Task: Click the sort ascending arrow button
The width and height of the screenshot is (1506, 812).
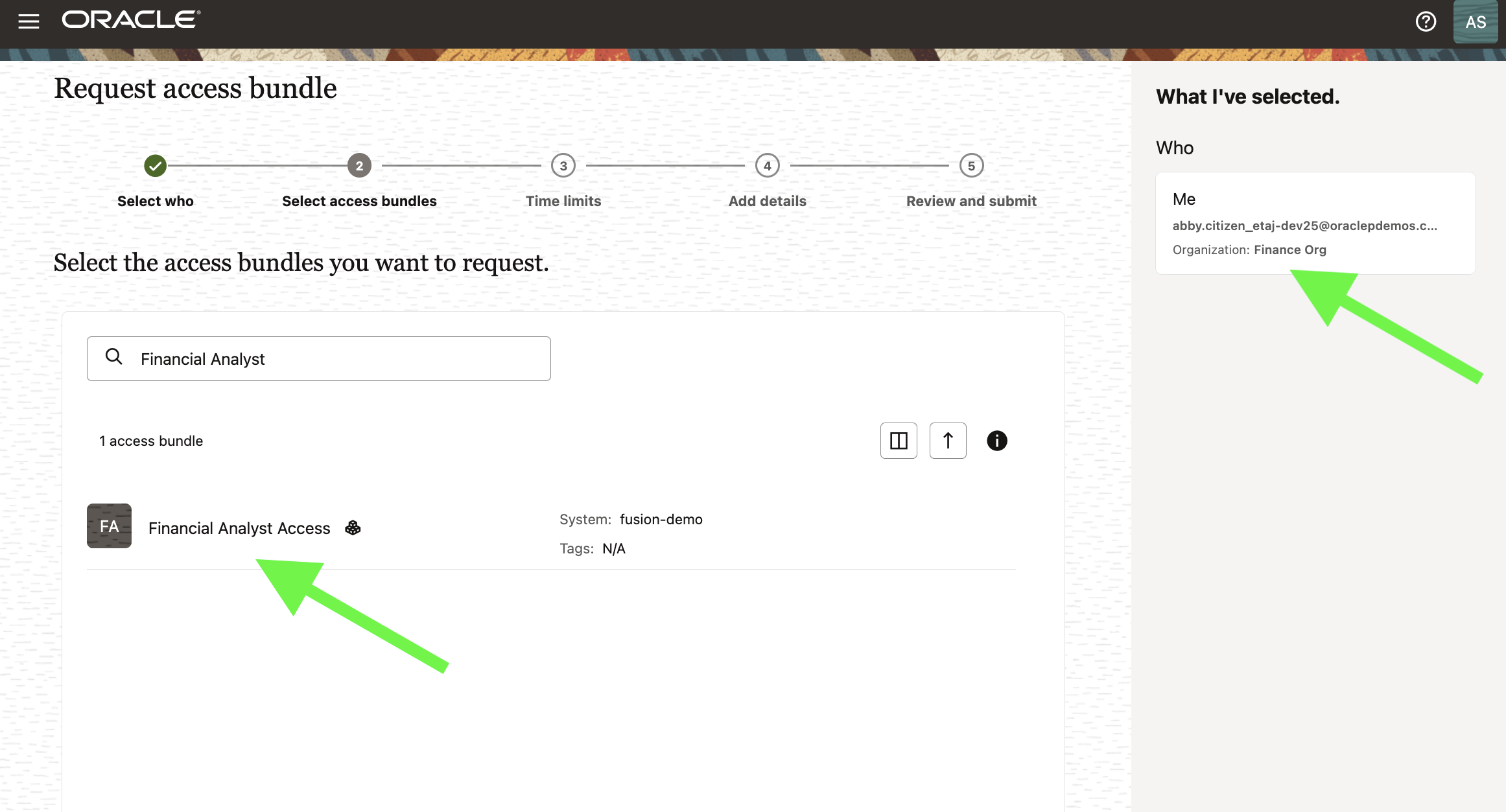Action: (x=948, y=441)
